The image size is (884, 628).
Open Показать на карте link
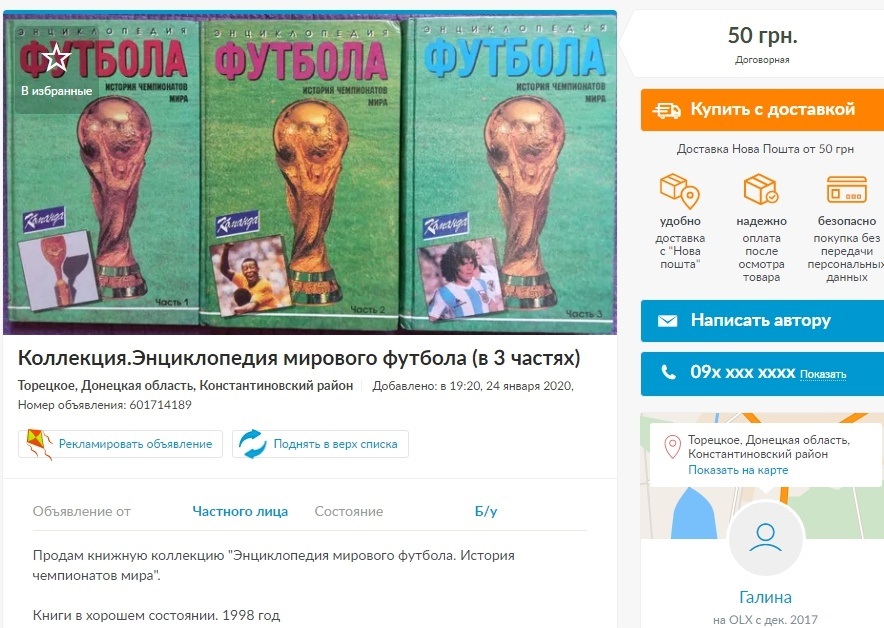coord(738,470)
